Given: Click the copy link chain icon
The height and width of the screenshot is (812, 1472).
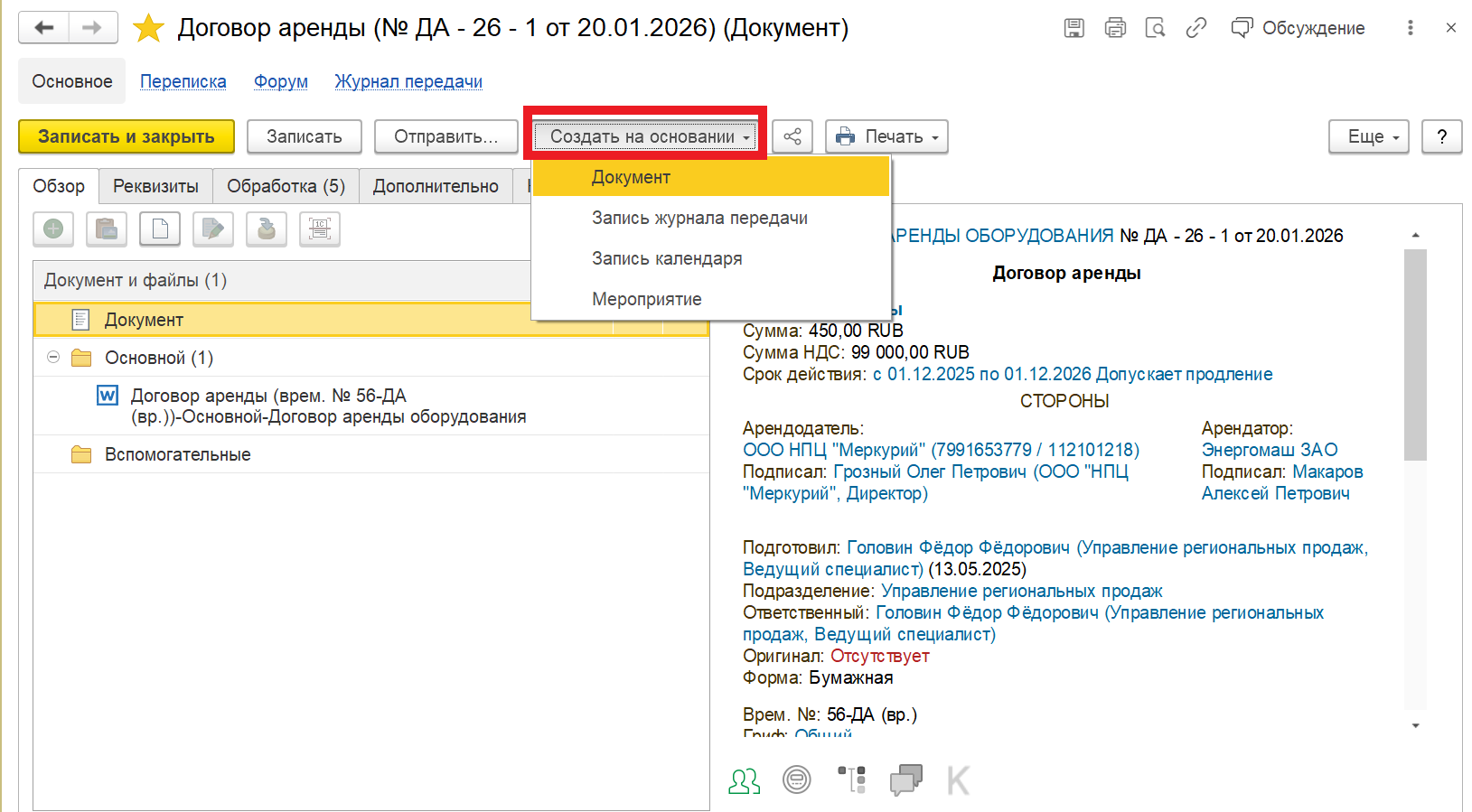Looking at the screenshot, I should [x=1195, y=28].
